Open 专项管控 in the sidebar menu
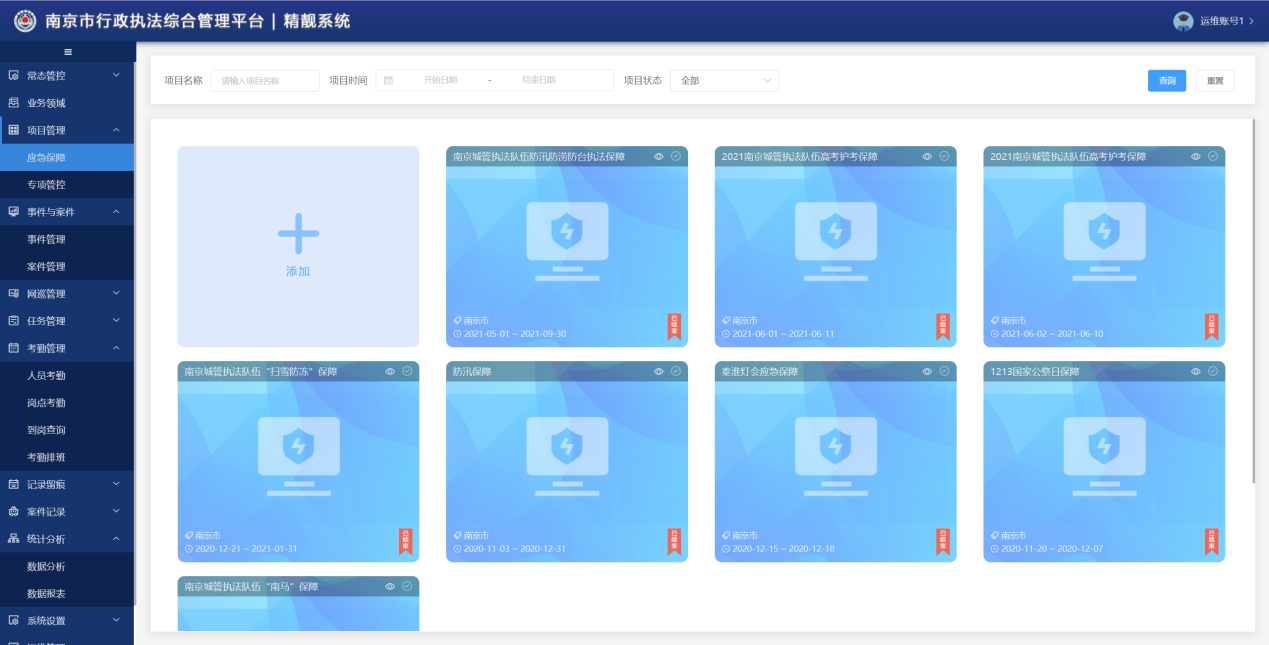The image size is (1269, 645). [x=46, y=184]
